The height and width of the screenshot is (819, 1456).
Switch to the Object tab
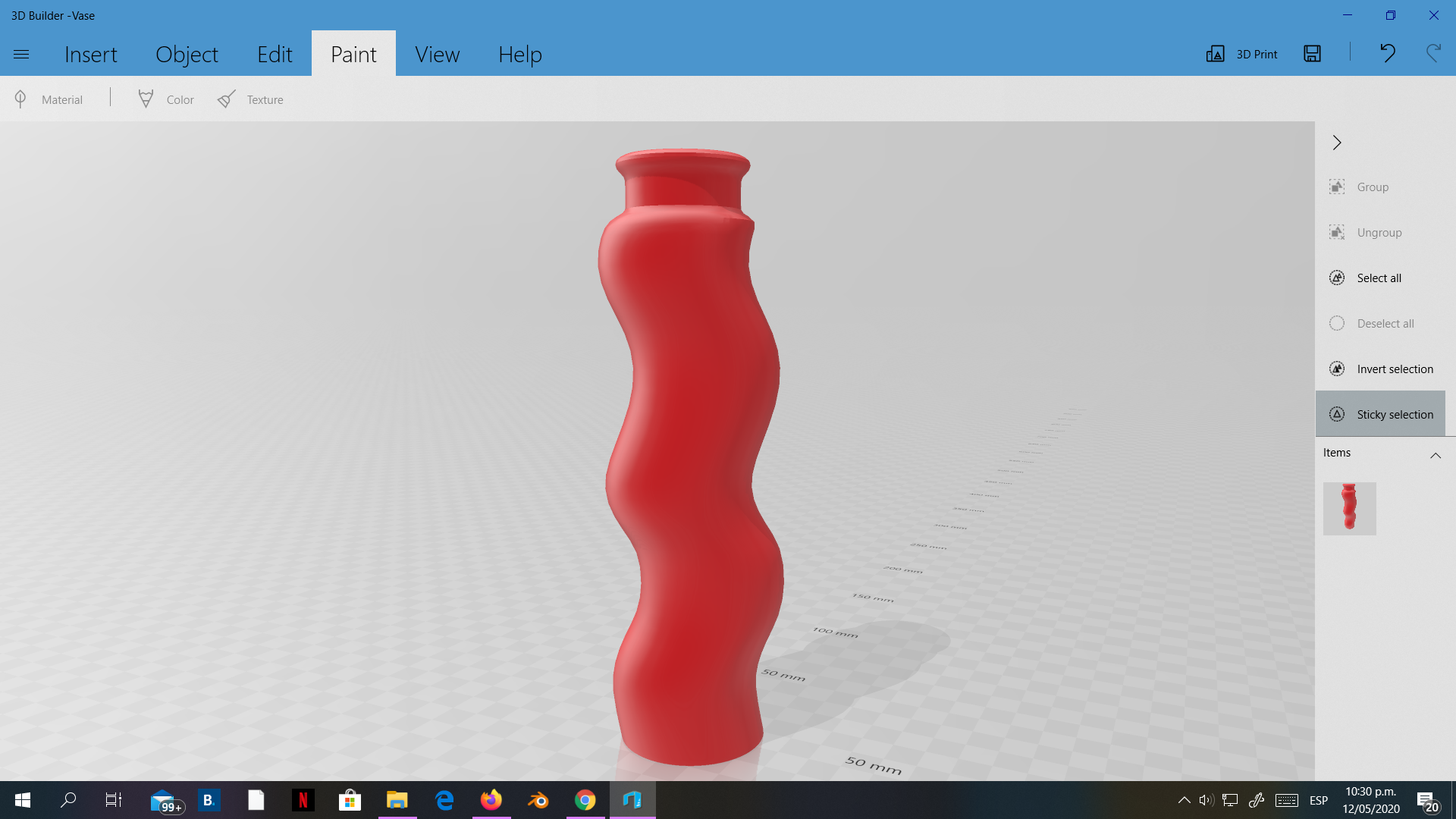click(x=187, y=54)
